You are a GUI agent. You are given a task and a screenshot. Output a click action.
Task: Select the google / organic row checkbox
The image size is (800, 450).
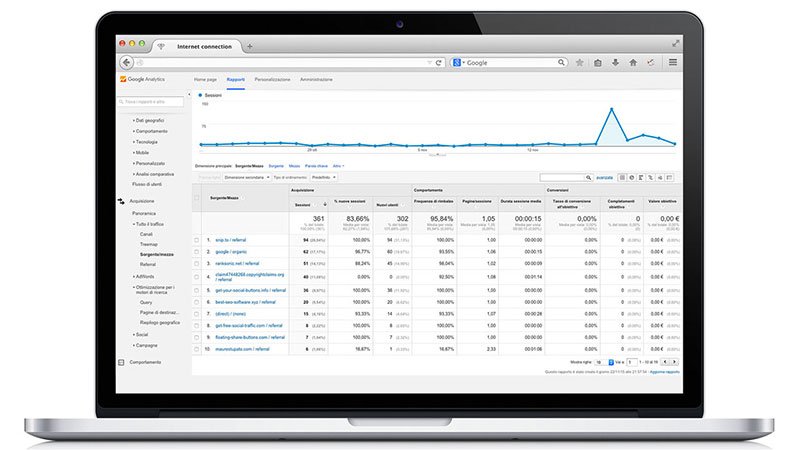tap(197, 253)
